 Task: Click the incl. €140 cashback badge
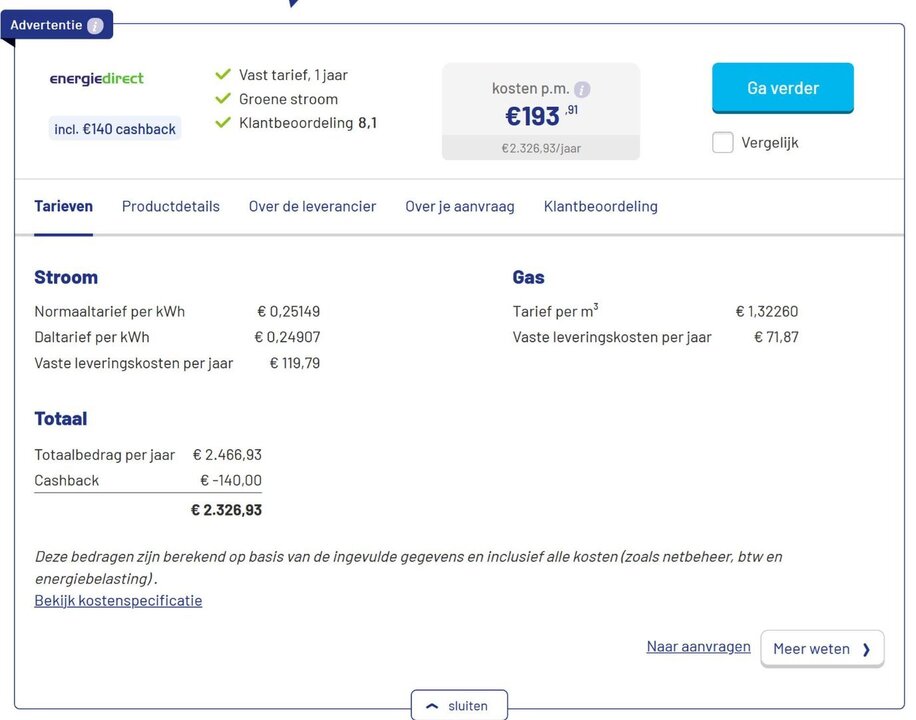pyautogui.click(x=114, y=128)
